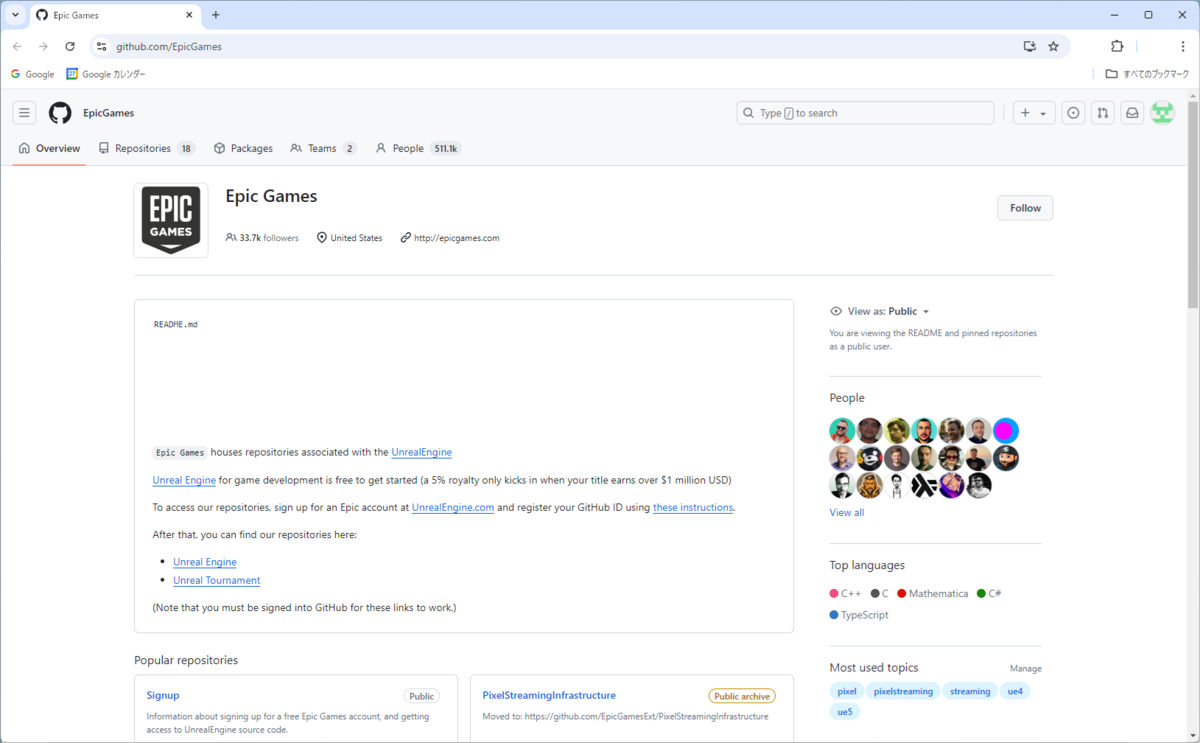Image resolution: width=1200 pixels, height=743 pixels.
Task: Open the Google カレンダー bookmark
Action: (x=106, y=74)
